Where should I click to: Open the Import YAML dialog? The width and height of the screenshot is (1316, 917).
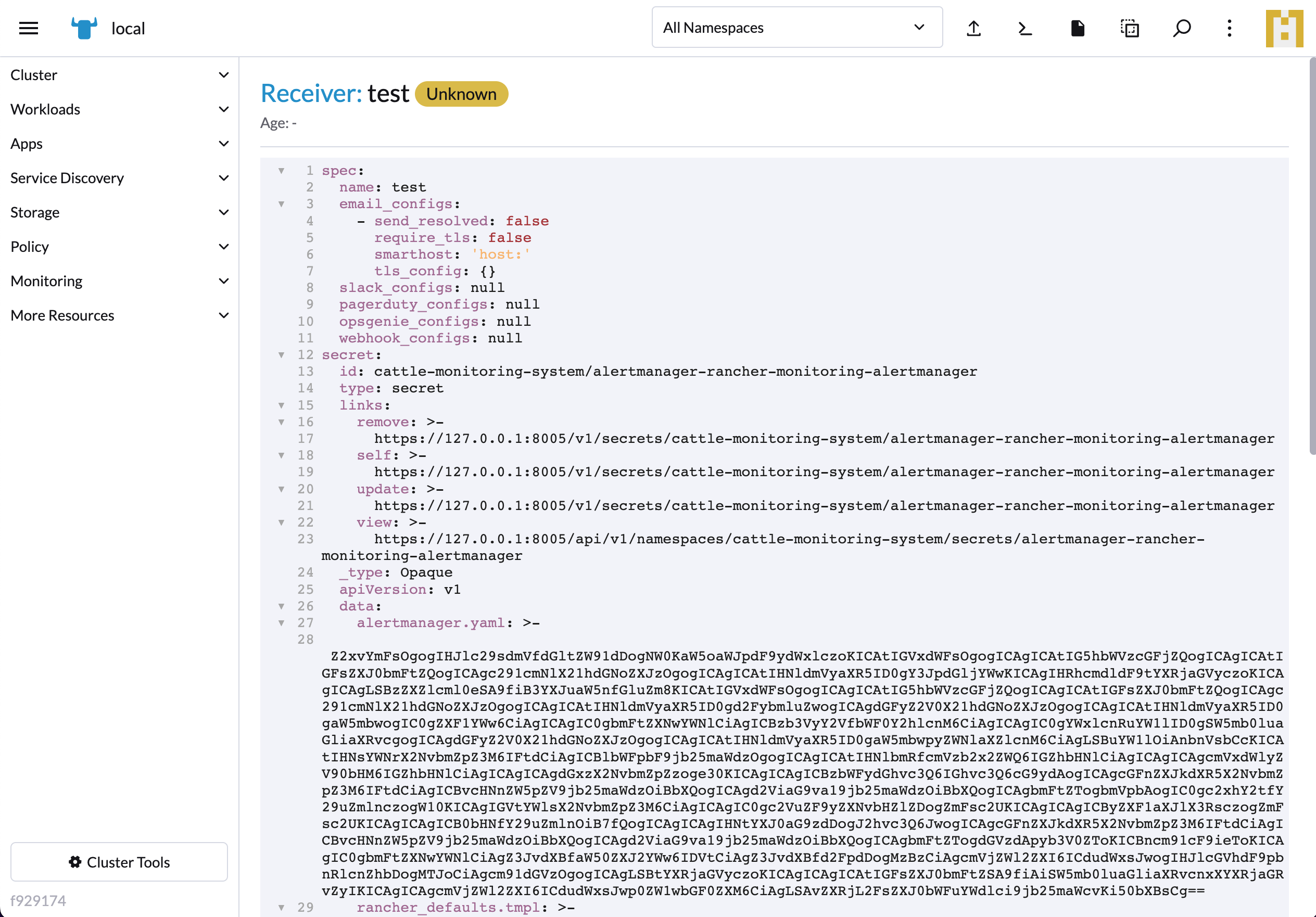(x=973, y=28)
